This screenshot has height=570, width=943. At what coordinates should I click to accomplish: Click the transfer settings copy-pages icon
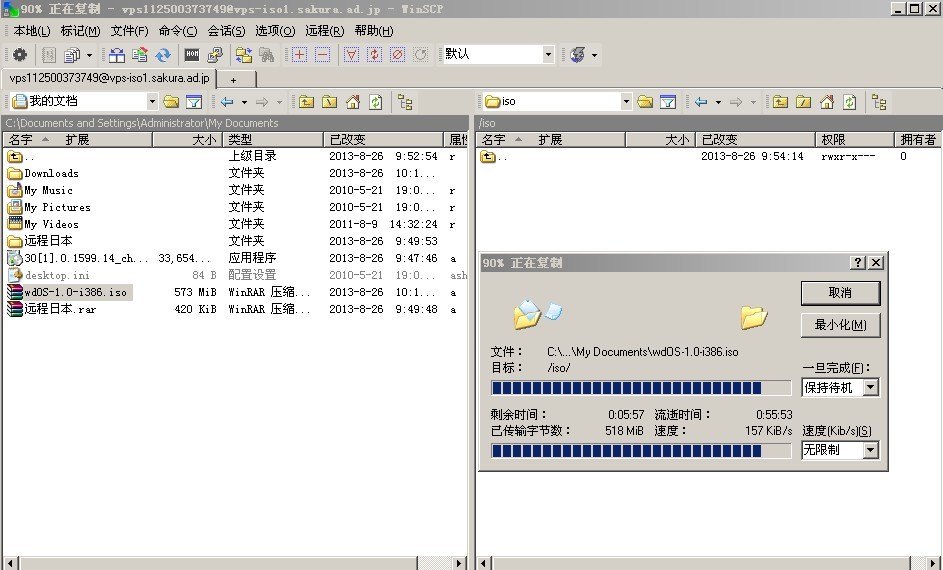tap(72, 55)
